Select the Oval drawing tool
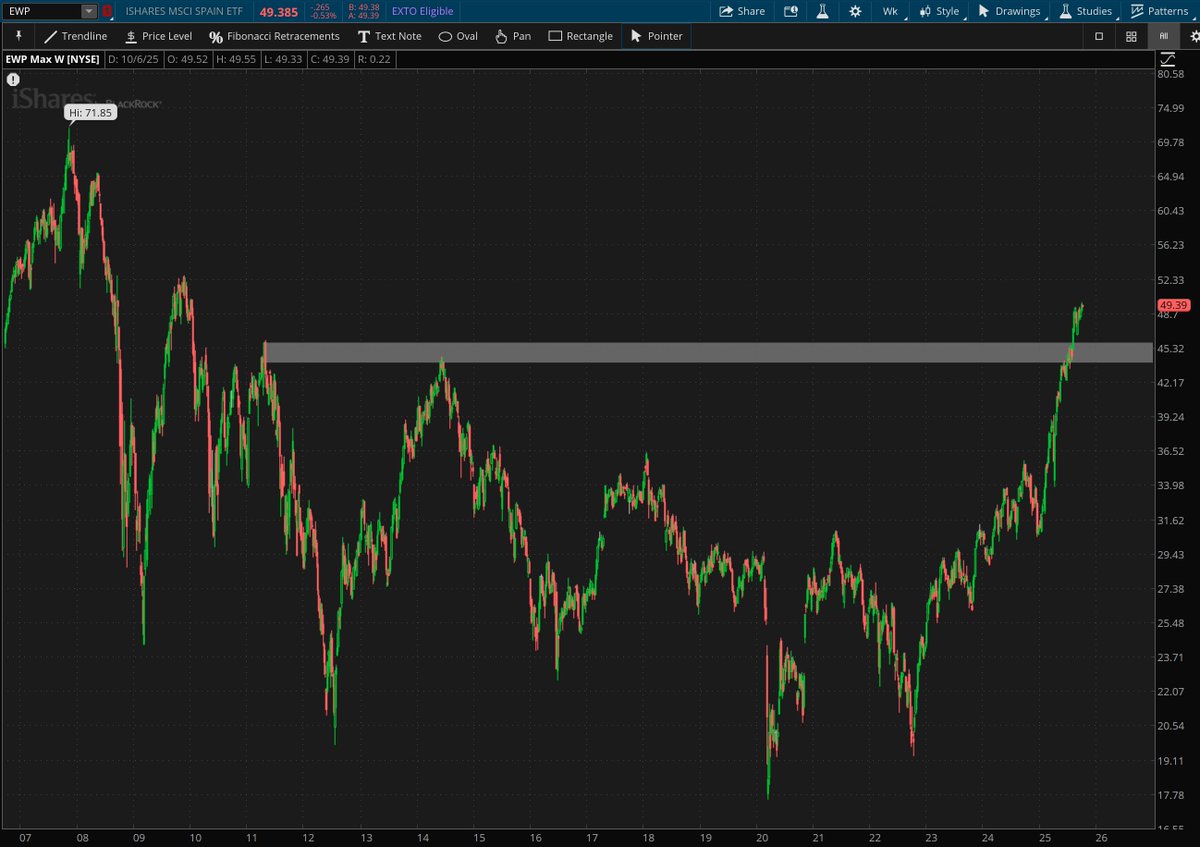Viewport: 1200px width, 847px height. pyautogui.click(x=458, y=36)
